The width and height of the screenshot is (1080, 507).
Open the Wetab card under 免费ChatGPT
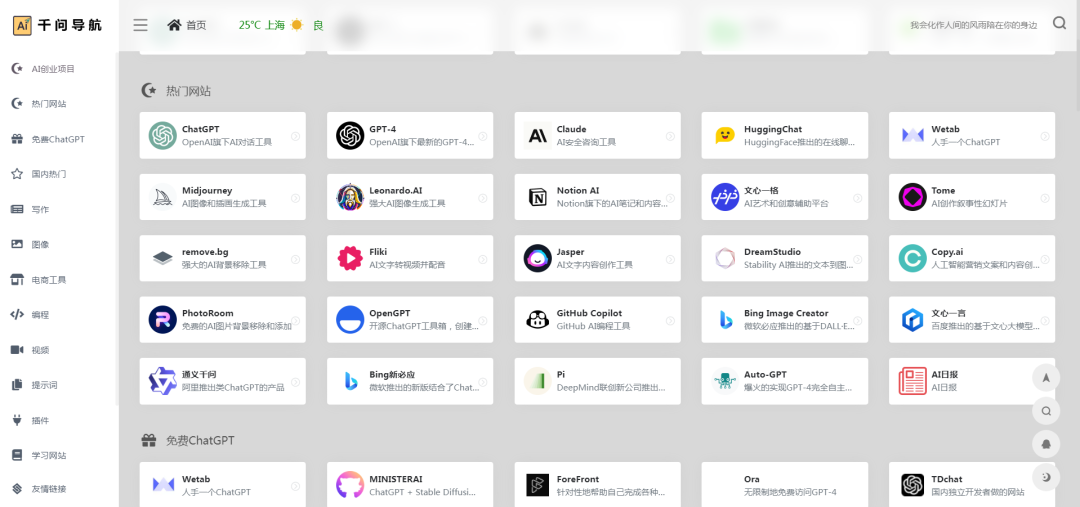[222, 485]
